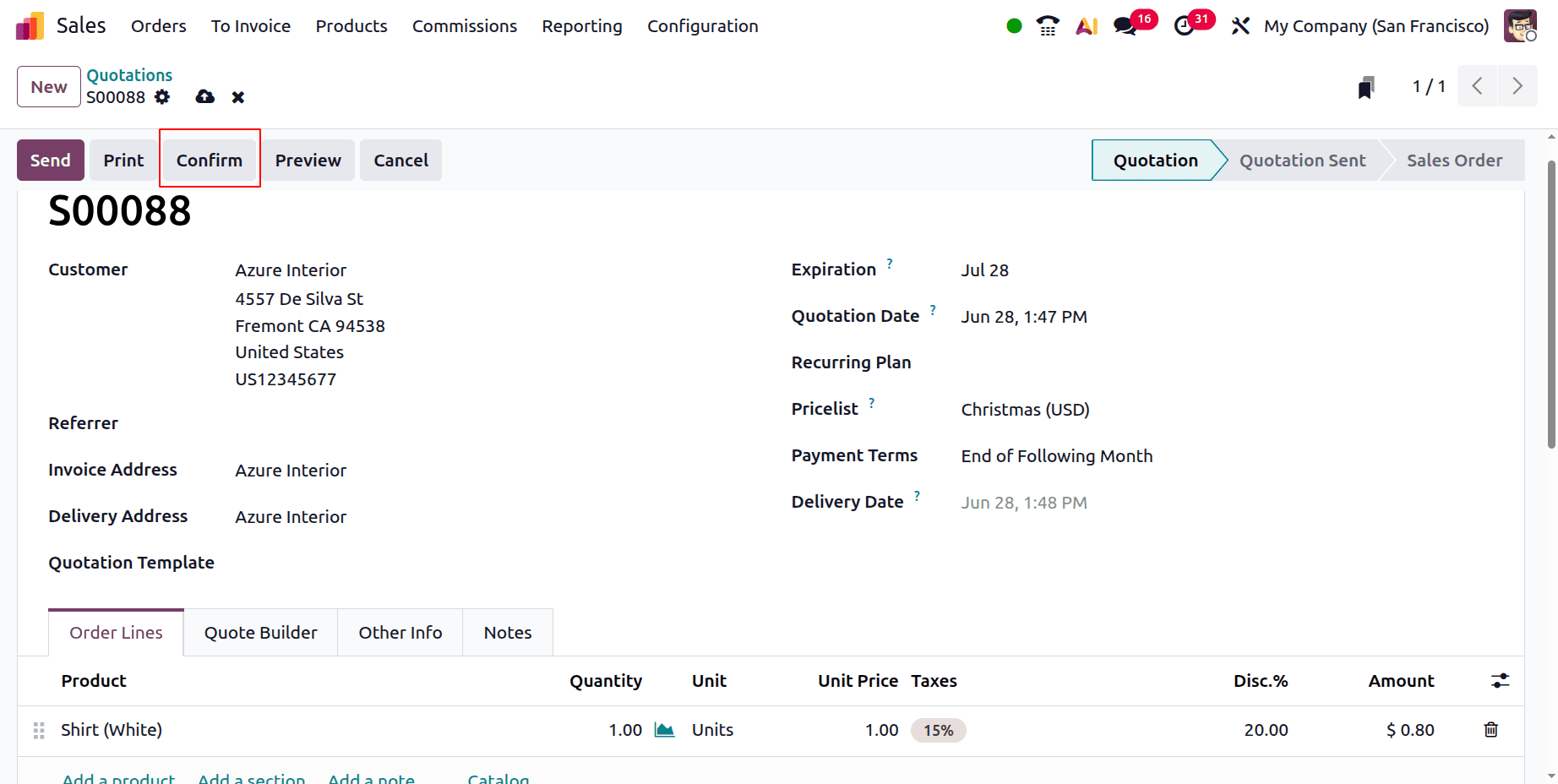Cancel the quotation
1558x784 pixels.
coord(401,161)
